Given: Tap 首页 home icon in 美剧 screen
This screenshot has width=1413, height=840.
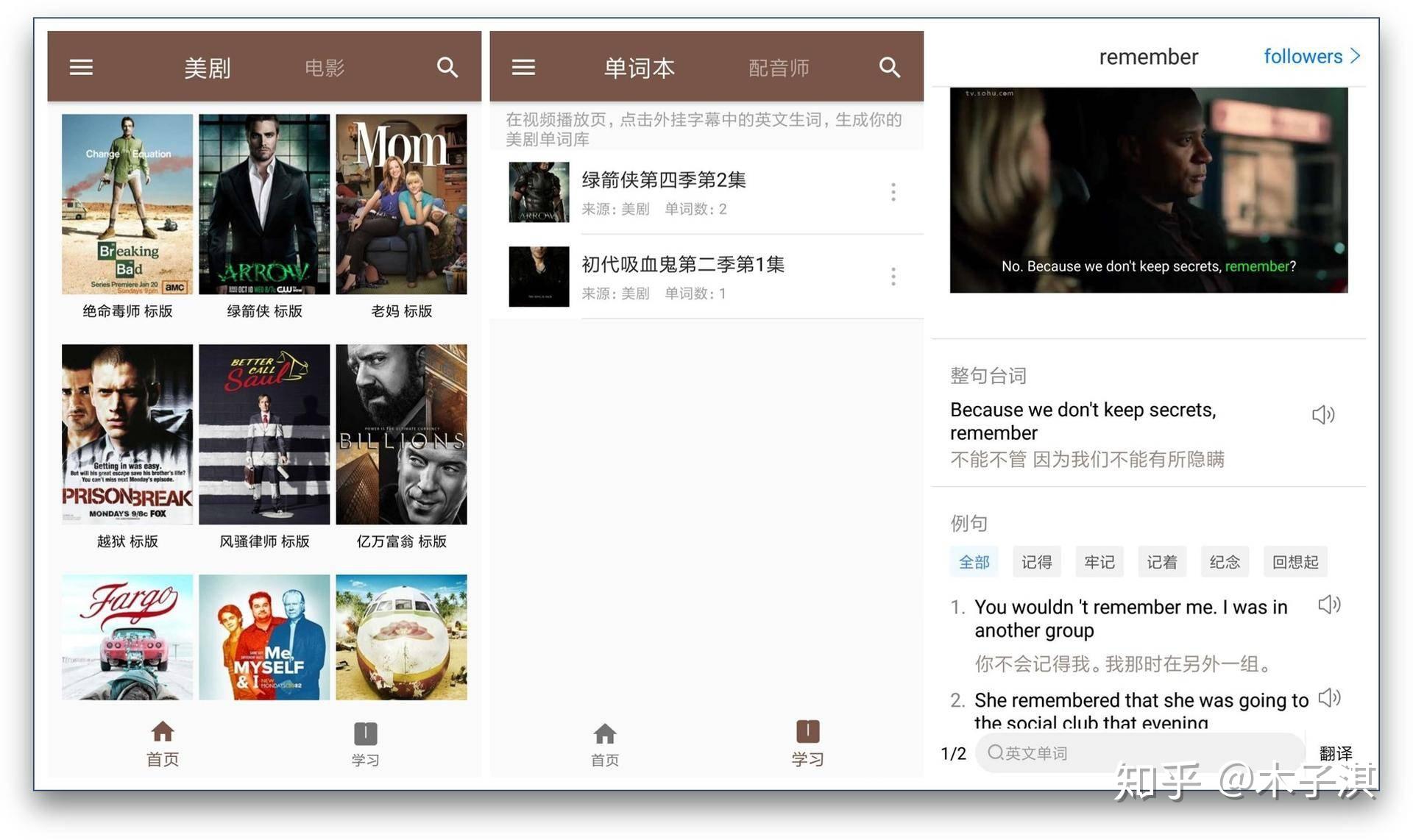Looking at the screenshot, I should (163, 732).
